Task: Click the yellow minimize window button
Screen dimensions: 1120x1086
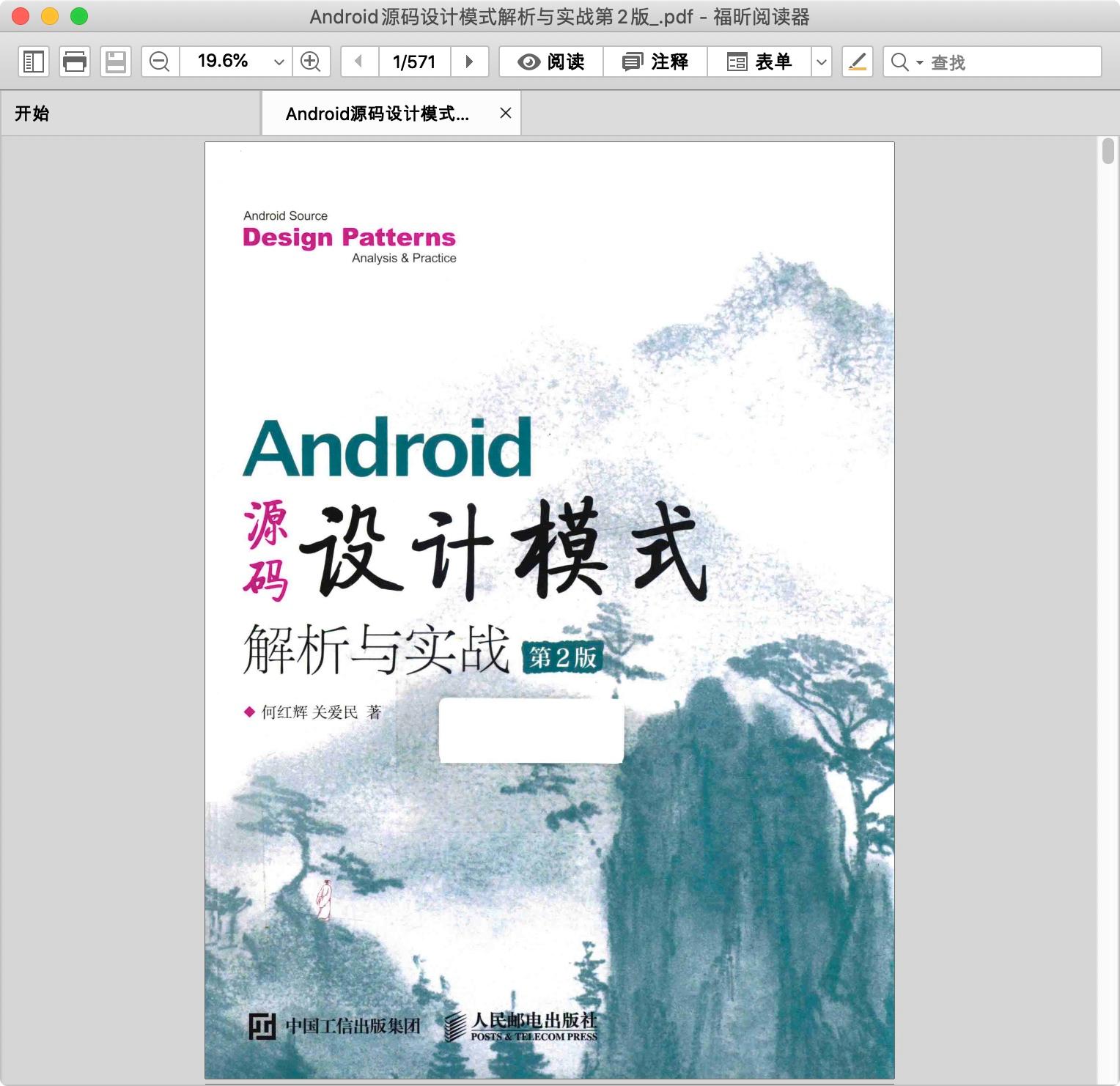Action: pos(50,16)
